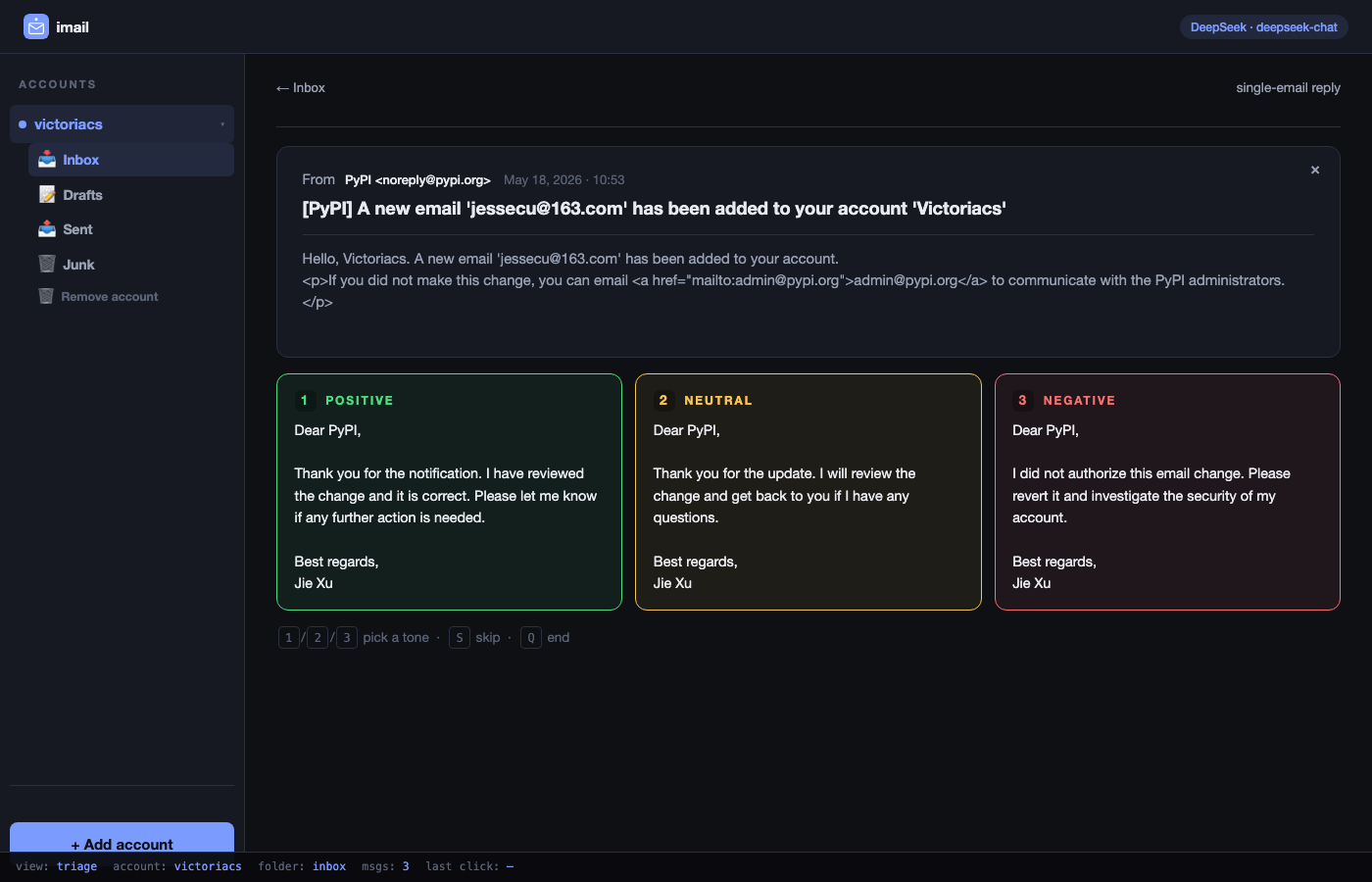The height and width of the screenshot is (882, 1372).
Task: Select the victoriacs account
Action: [x=122, y=124]
